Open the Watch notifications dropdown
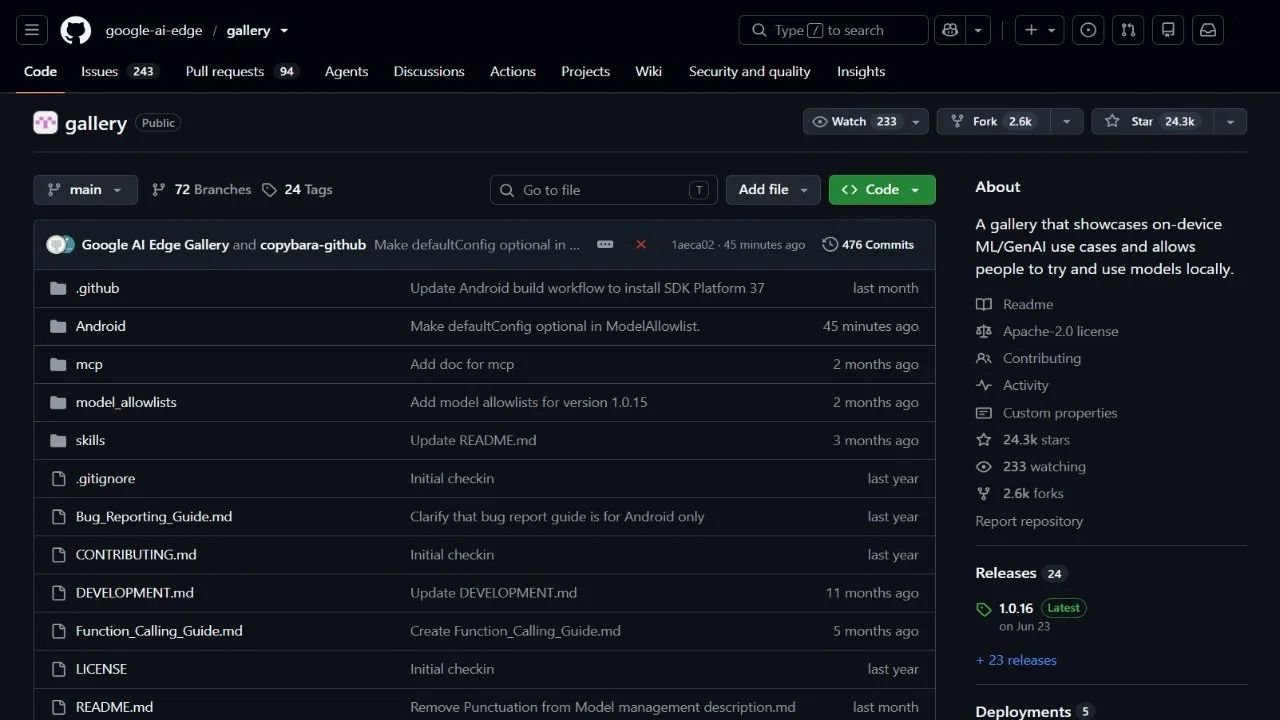The image size is (1280, 720). pos(866,121)
